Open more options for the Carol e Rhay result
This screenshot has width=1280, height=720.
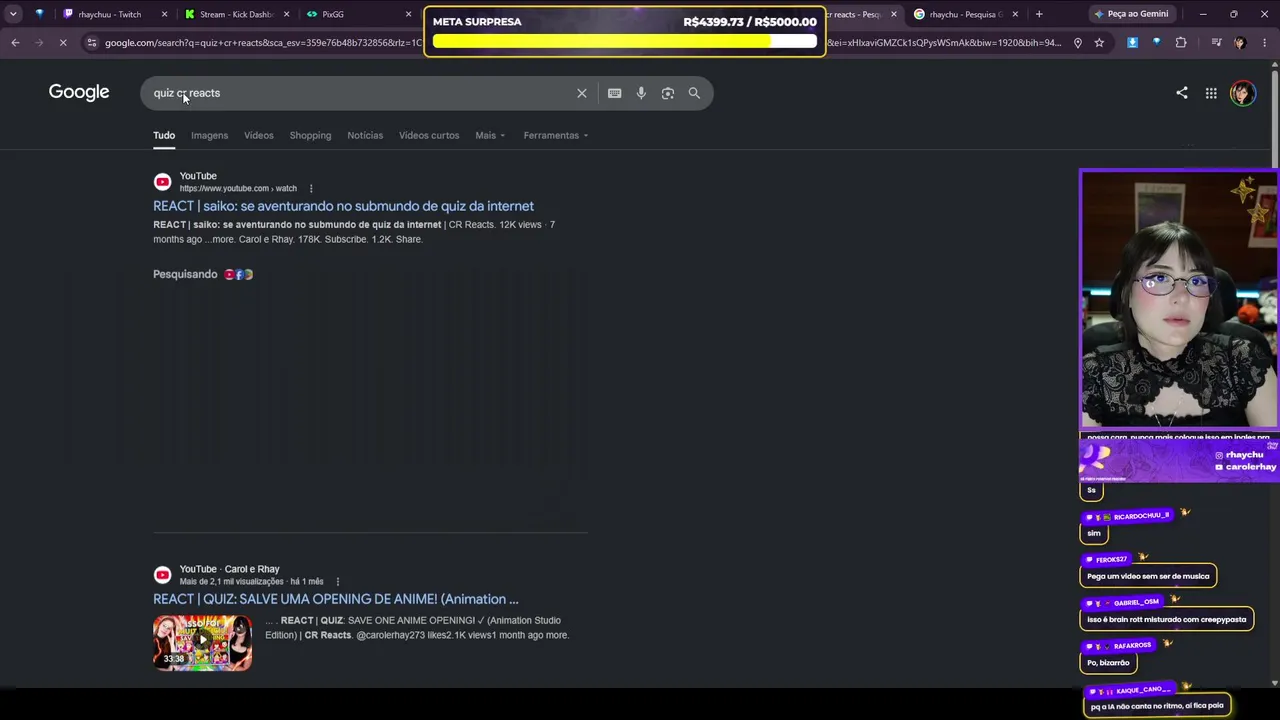(337, 581)
